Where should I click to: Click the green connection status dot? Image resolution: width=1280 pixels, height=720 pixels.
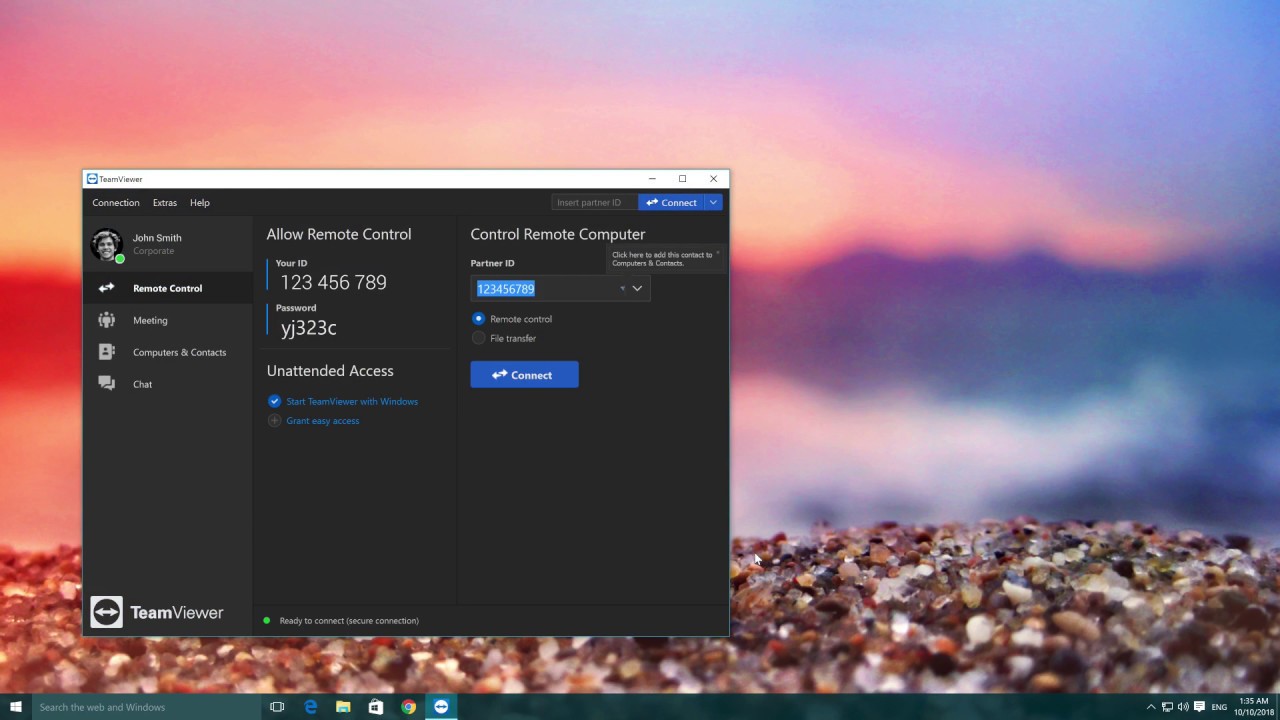click(x=266, y=621)
